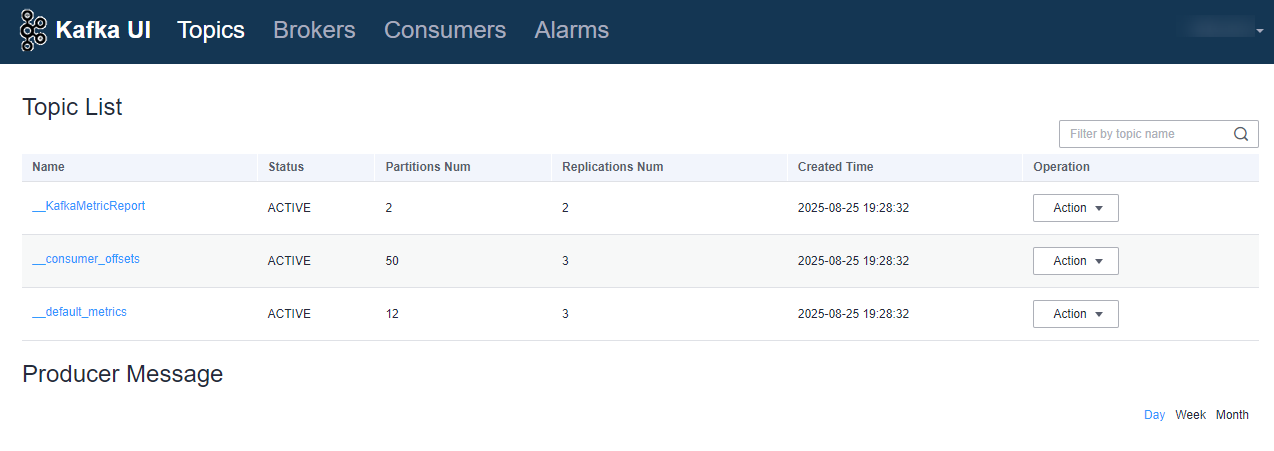
Task: Click the search magnifier icon
Action: coord(1241,134)
